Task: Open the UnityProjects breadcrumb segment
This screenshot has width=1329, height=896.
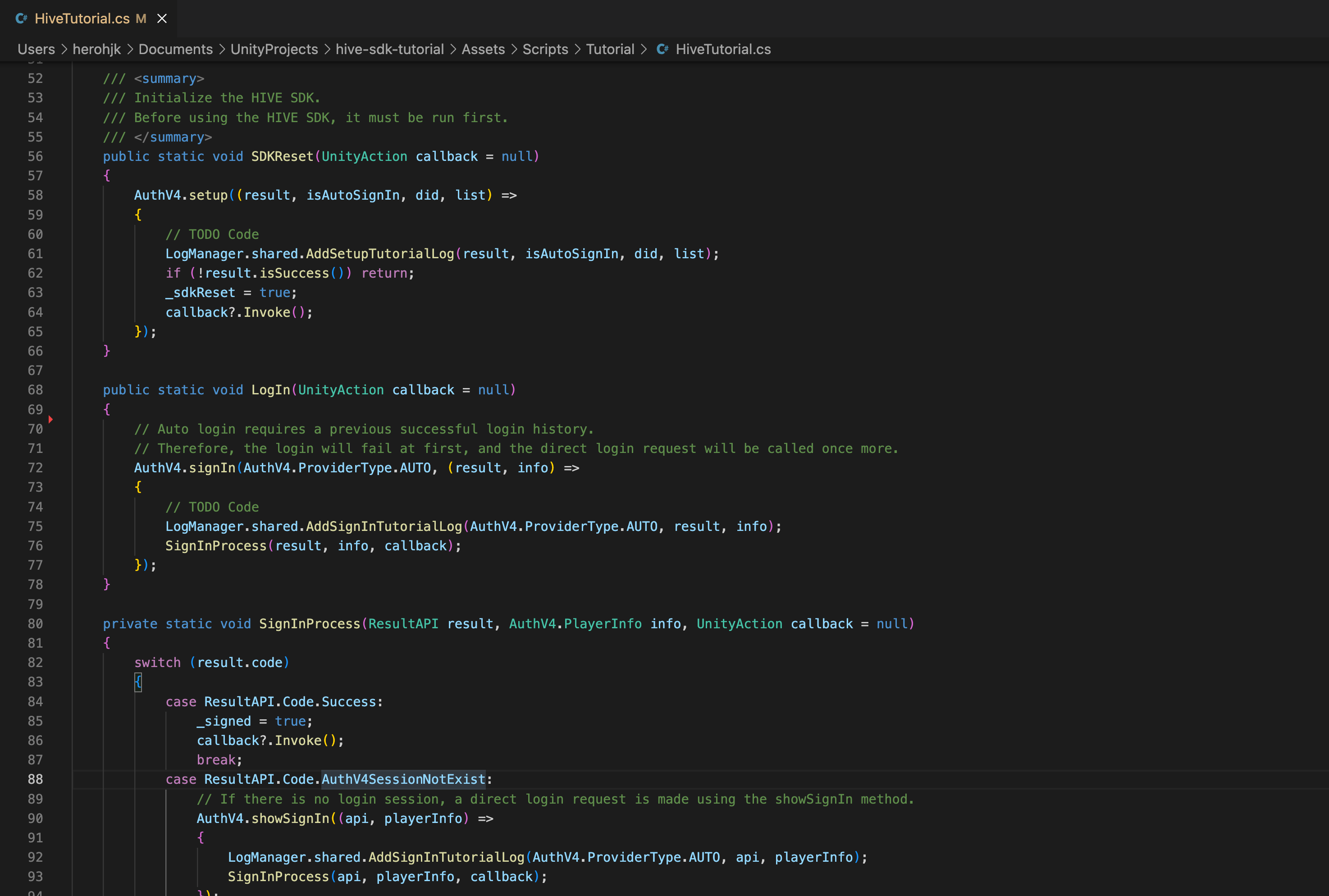Action: click(x=274, y=49)
